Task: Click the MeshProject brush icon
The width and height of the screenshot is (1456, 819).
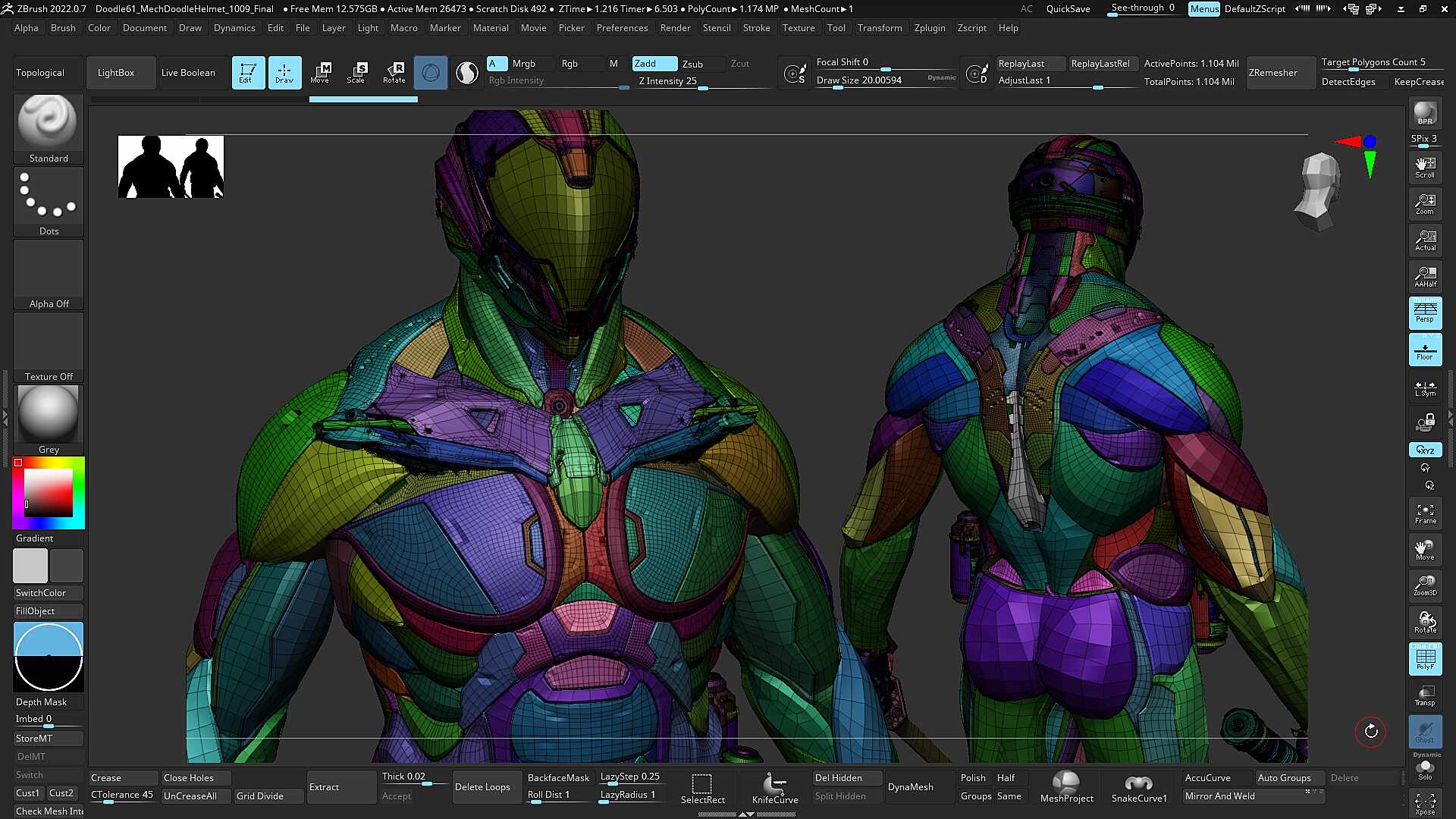Action: point(1066,788)
